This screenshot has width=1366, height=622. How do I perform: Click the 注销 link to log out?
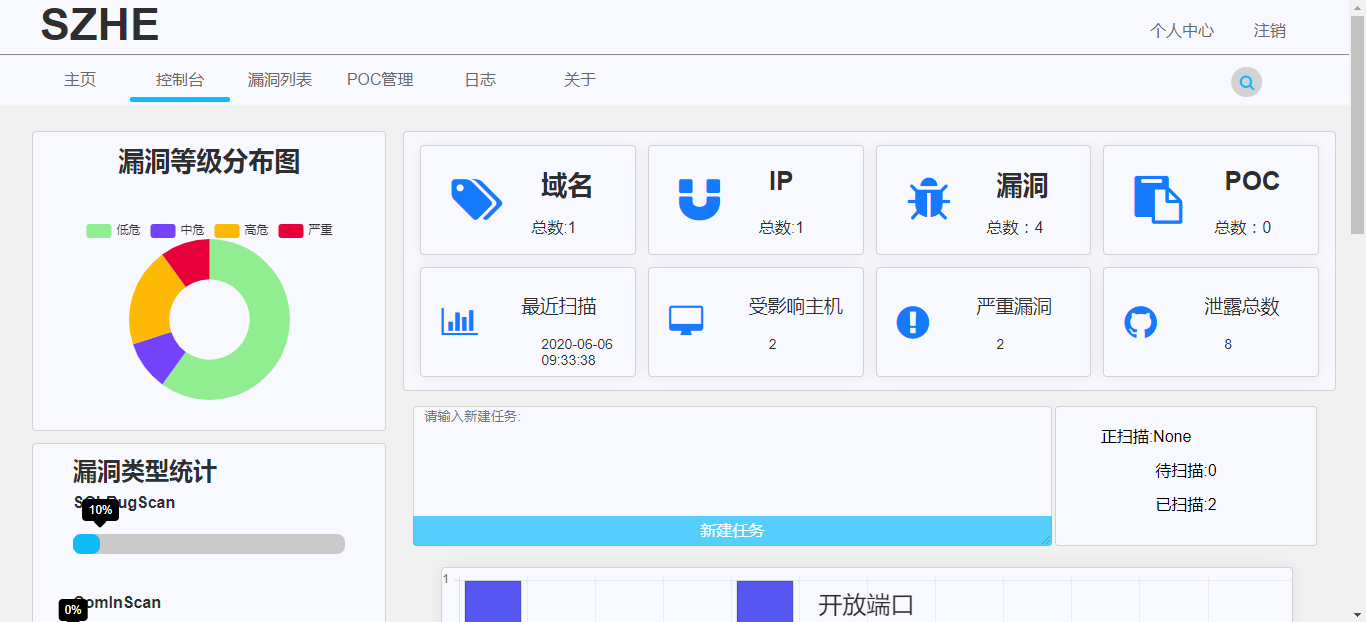pos(1269,31)
